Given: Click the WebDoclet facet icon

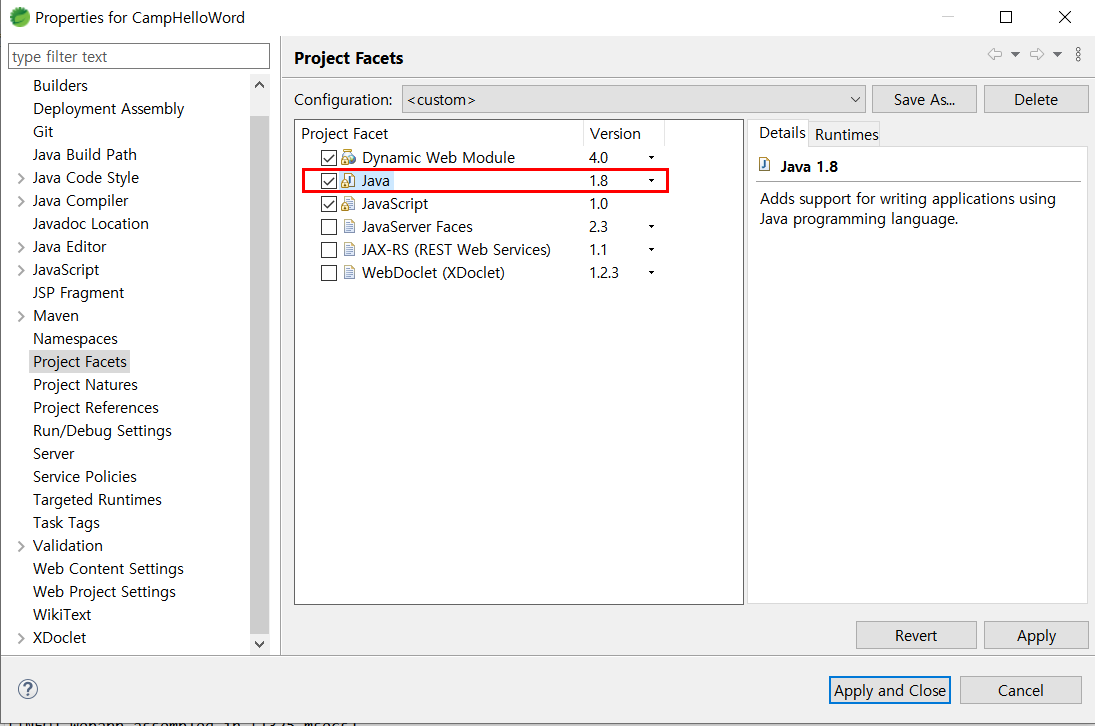Looking at the screenshot, I should (349, 273).
